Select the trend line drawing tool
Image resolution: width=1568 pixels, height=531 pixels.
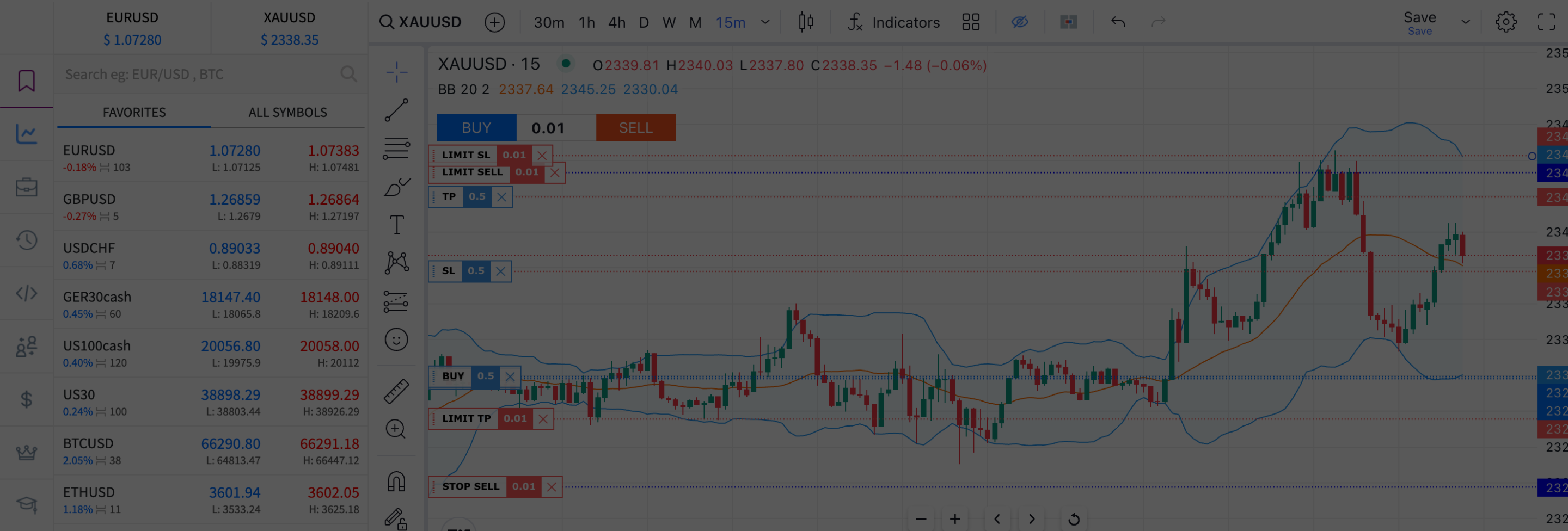pos(396,110)
